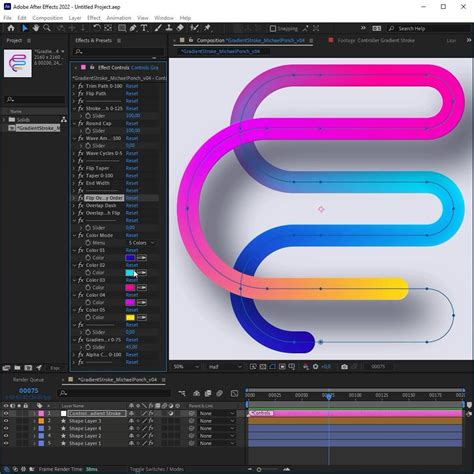Image resolution: width=474 pixels, height=474 pixels.
Task: Select the Zoom magnifier tool
Action: [47, 28]
